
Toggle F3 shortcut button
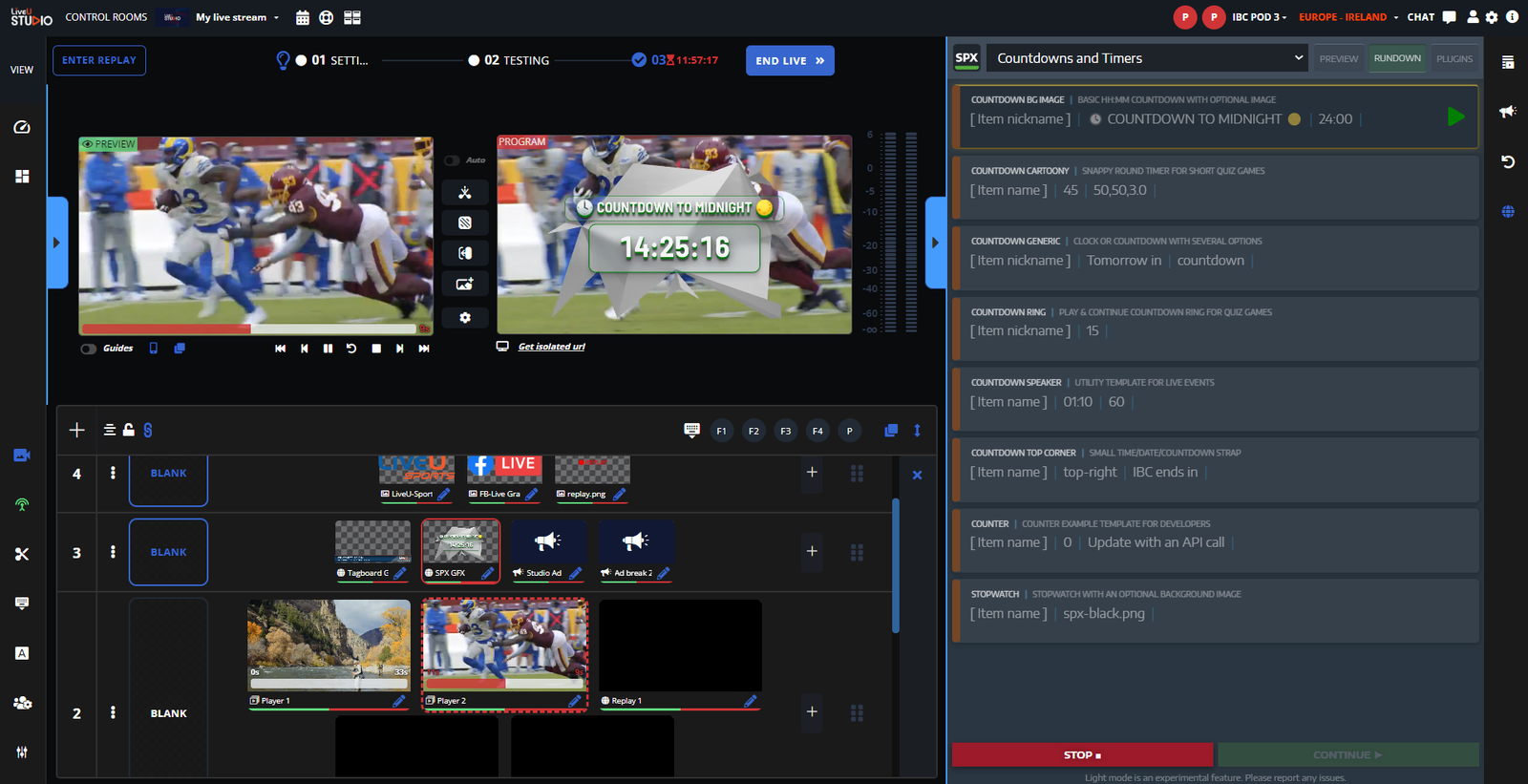click(786, 431)
